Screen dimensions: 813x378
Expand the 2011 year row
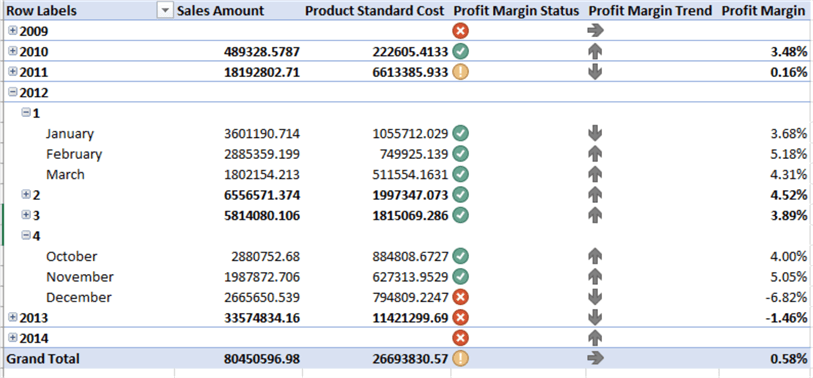tap(13, 72)
